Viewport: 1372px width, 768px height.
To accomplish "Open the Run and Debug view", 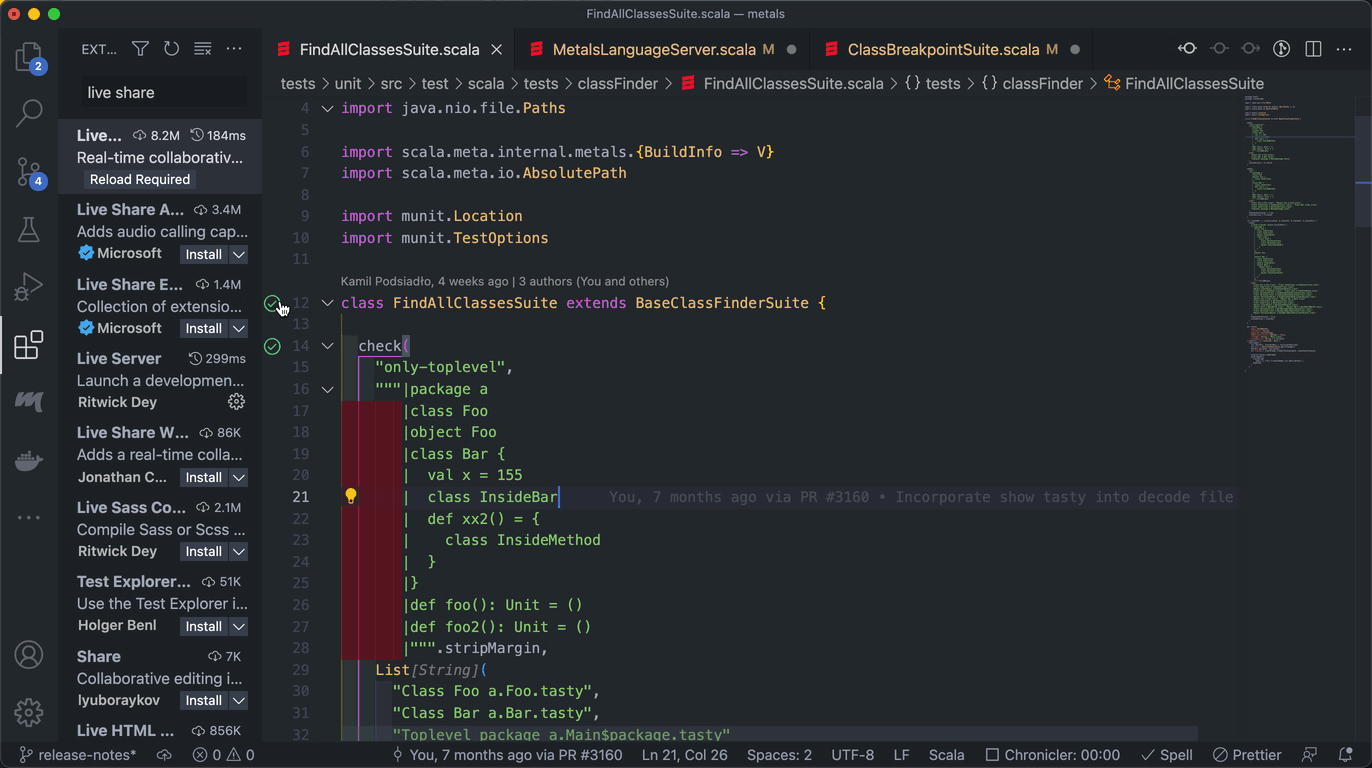I will pos(29,287).
